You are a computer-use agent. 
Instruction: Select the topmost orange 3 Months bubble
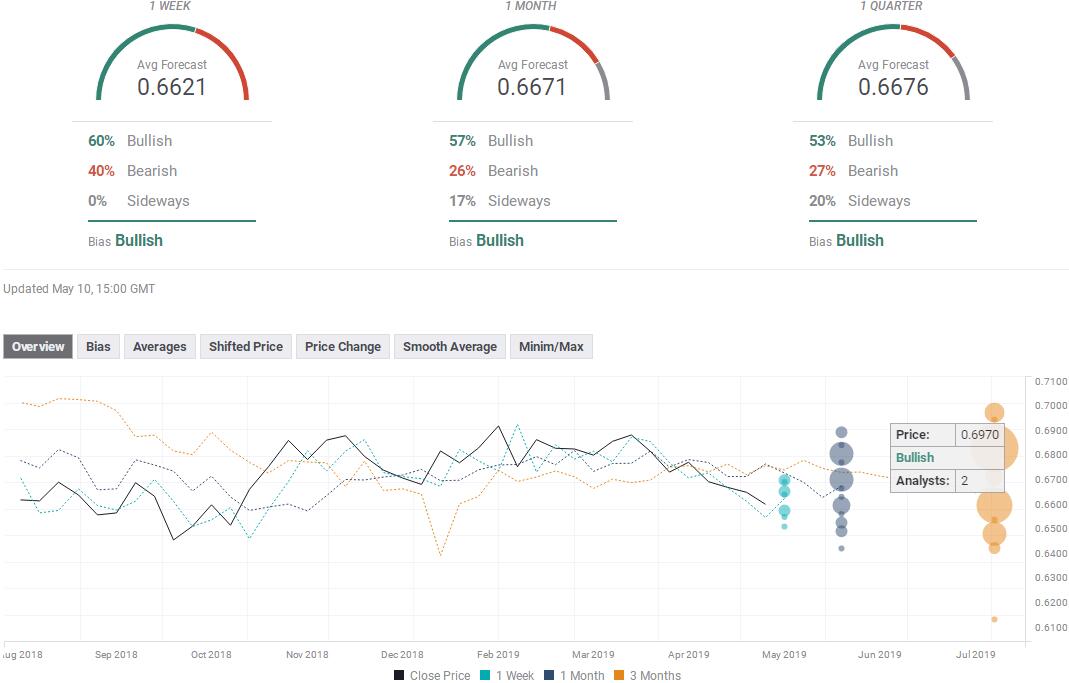[994, 412]
